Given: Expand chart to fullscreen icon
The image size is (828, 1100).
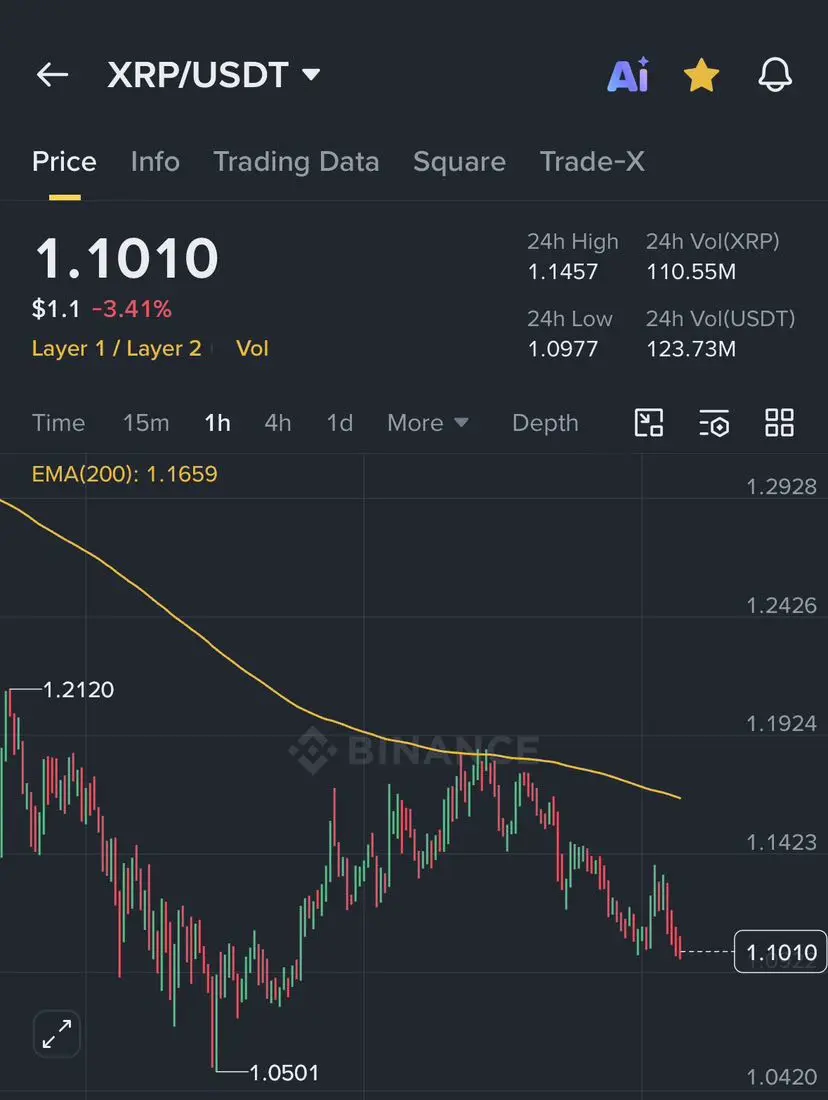Looking at the screenshot, I should (x=57, y=1034).
